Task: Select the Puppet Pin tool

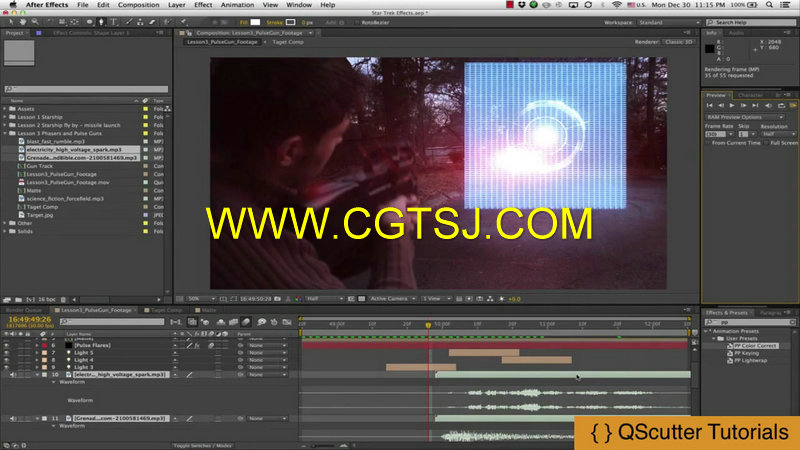Action: tap(183, 22)
